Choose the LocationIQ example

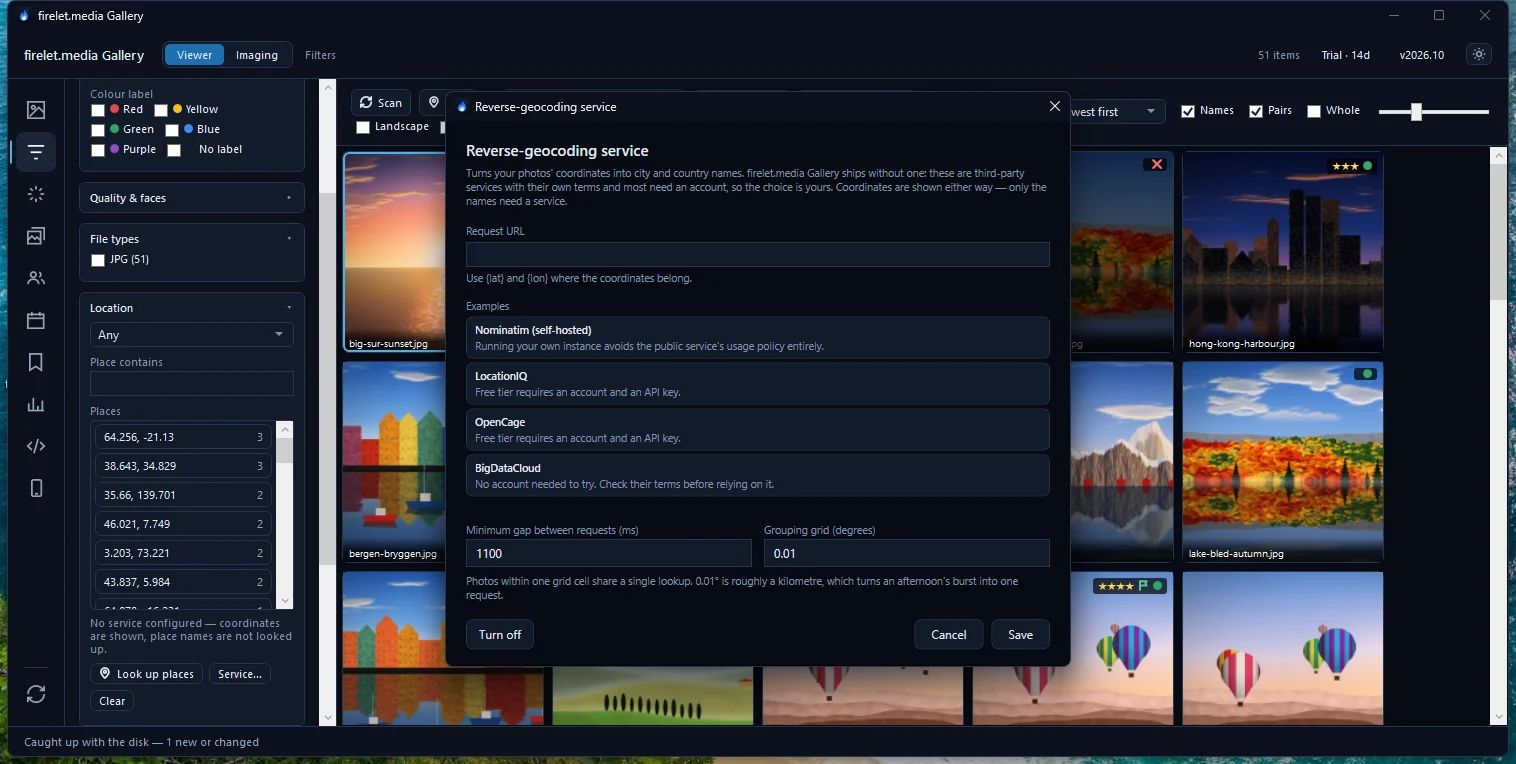coord(758,384)
